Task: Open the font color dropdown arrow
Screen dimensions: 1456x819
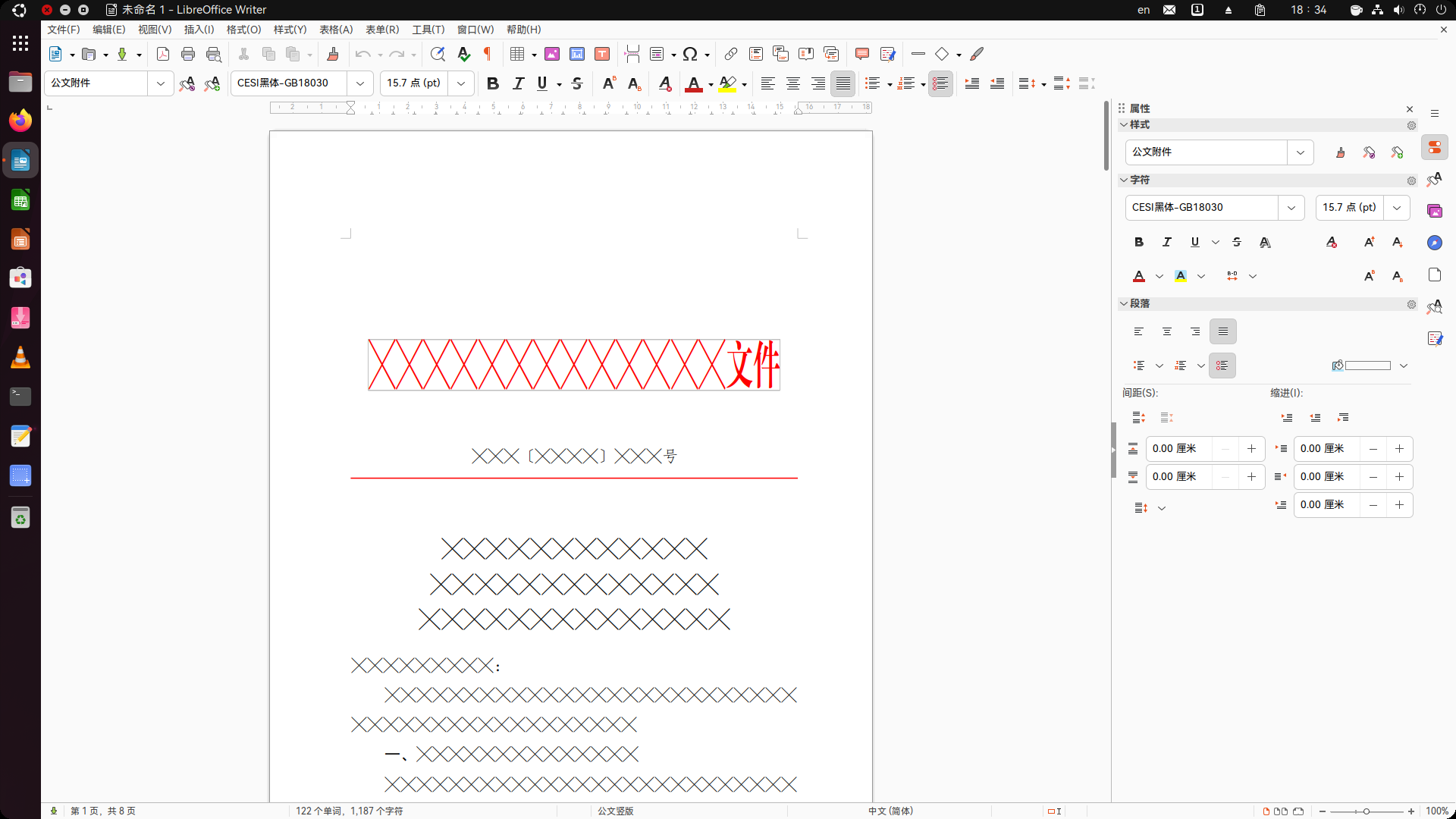Action: [711, 84]
